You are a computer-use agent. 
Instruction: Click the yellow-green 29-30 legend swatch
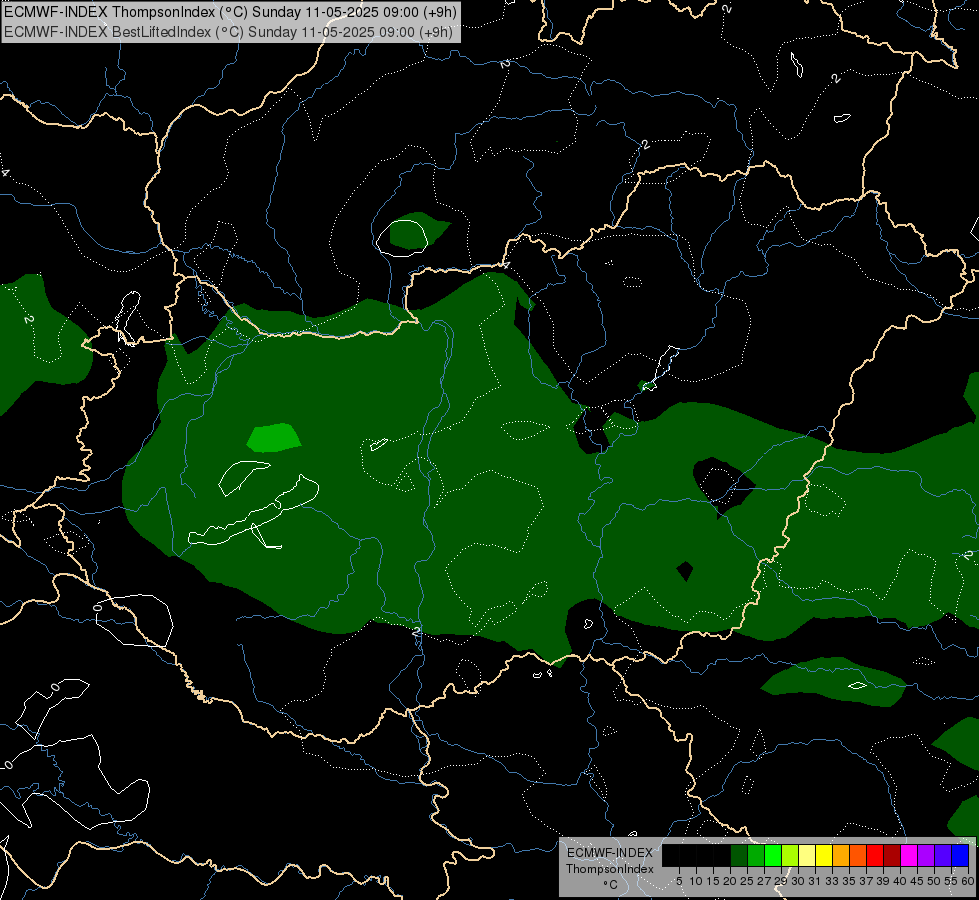790,855
